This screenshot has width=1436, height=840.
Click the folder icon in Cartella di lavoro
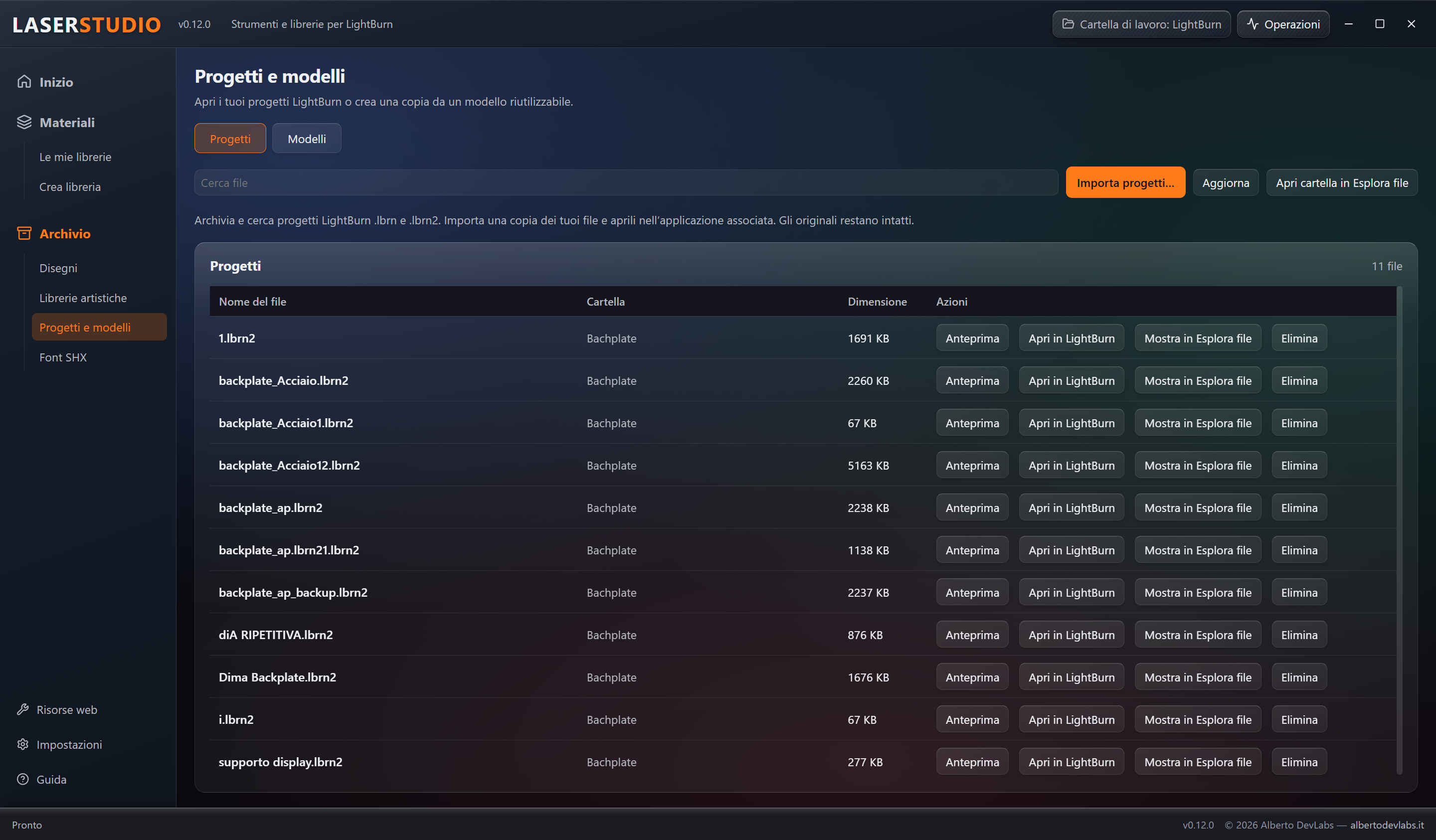click(1068, 24)
